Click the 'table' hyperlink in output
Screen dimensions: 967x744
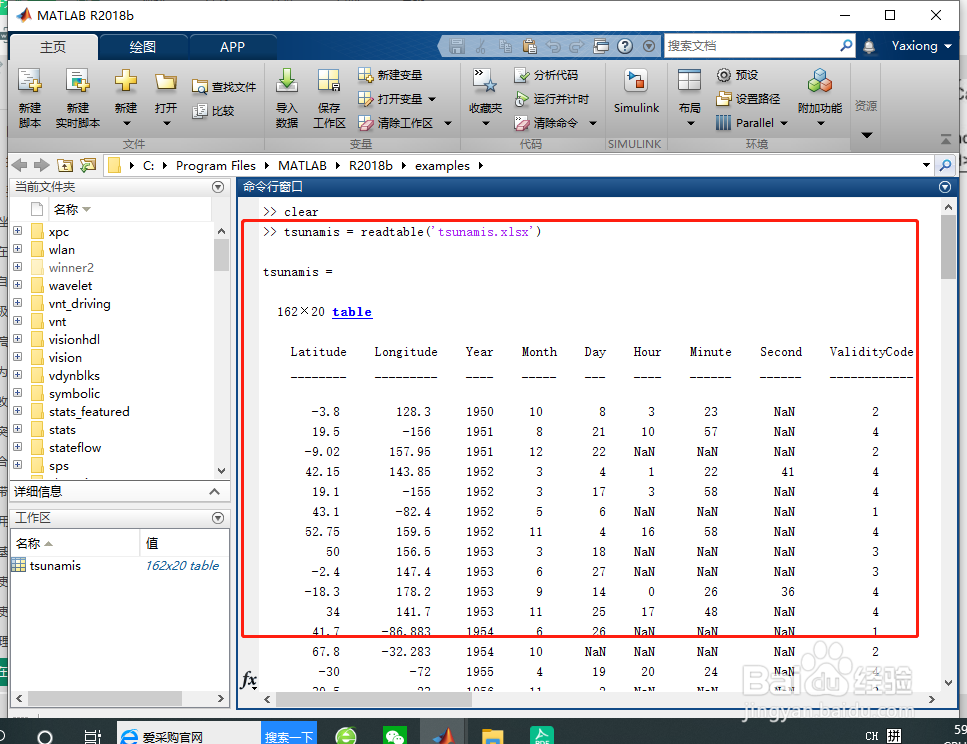click(352, 312)
